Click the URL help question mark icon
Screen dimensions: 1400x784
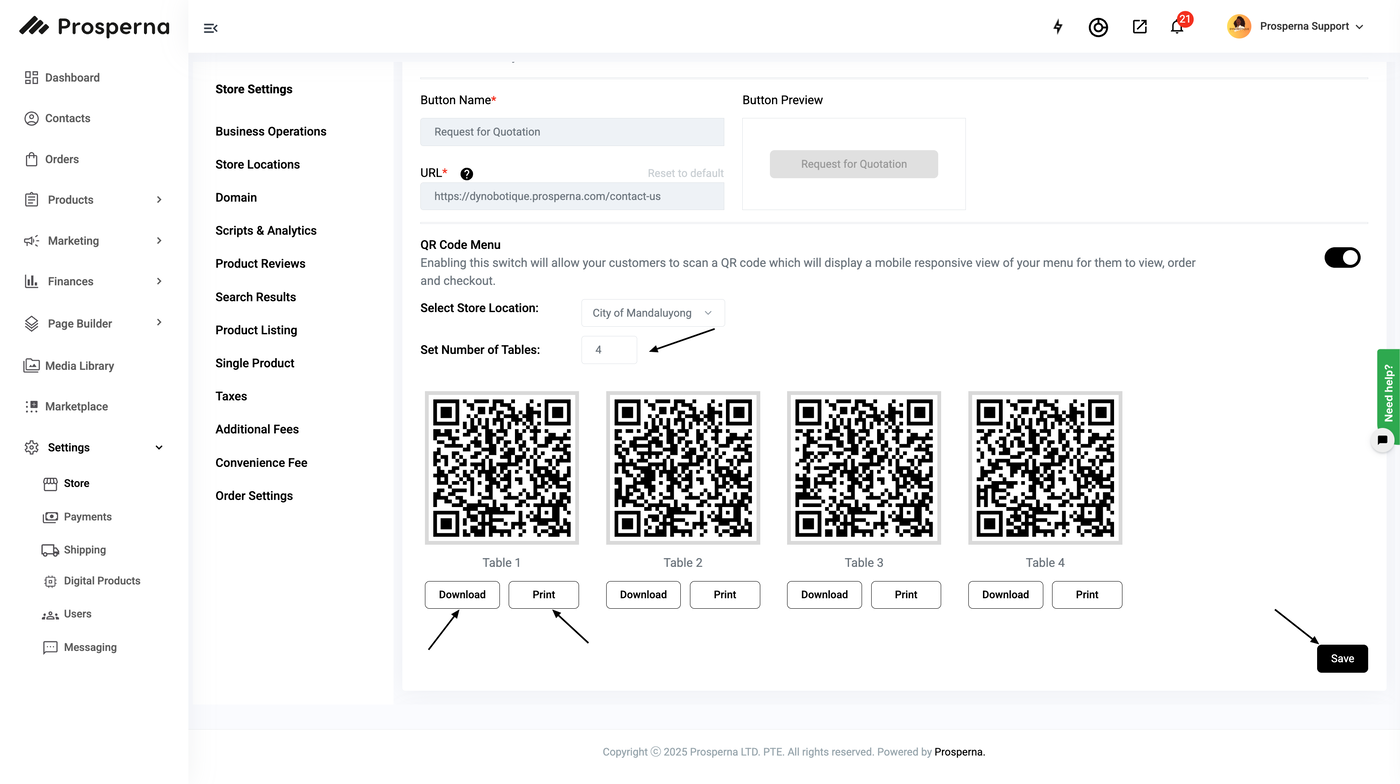point(466,174)
